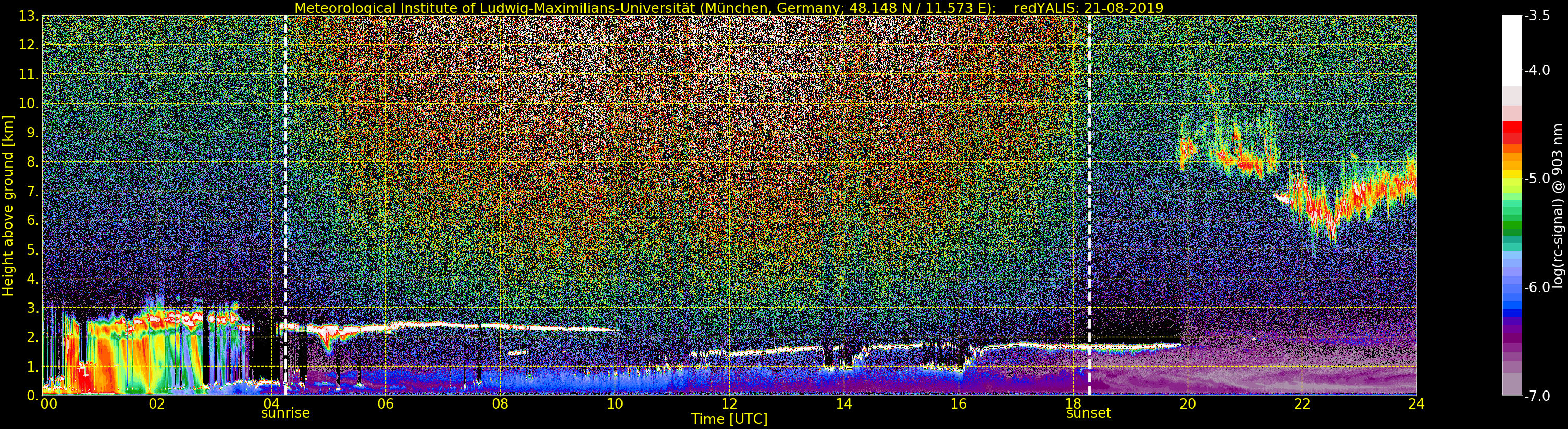Click the height tick label 5.
This screenshot has width=1568, height=429.
[33, 249]
